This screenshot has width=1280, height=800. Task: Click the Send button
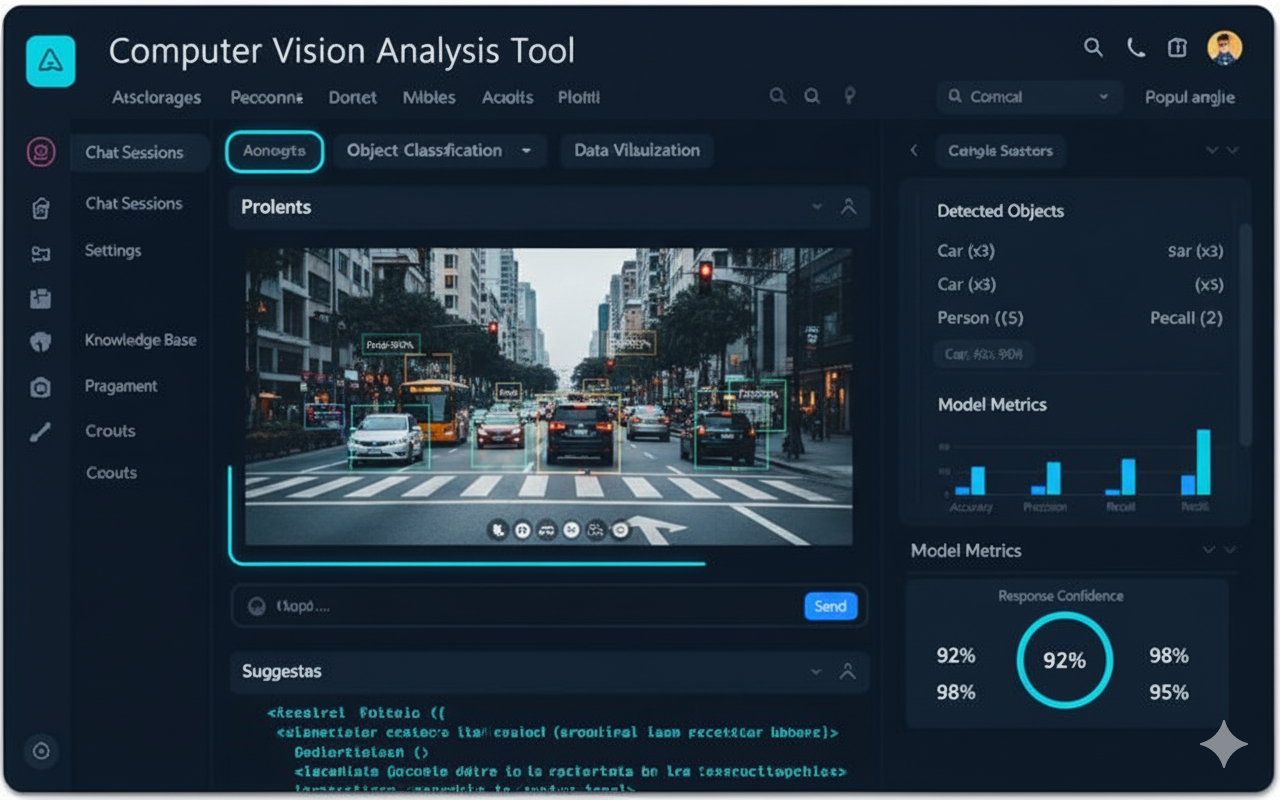pos(830,606)
